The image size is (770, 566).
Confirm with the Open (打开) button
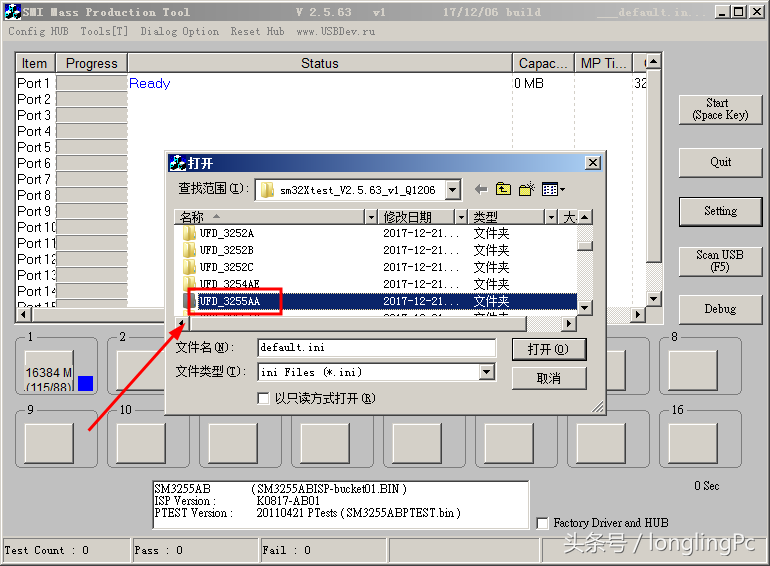(x=549, y=349)
